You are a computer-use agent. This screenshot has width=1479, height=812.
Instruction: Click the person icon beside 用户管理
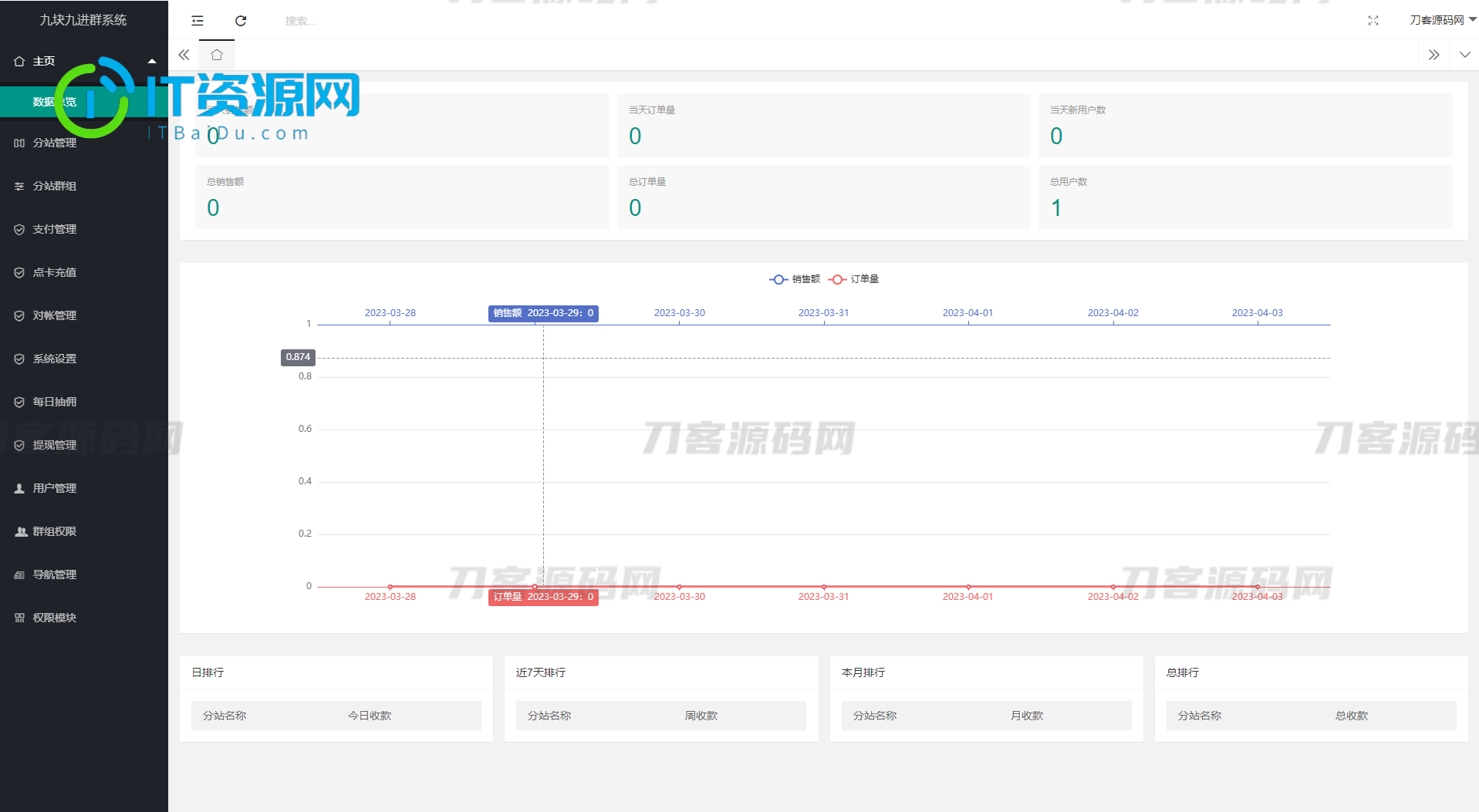[x=19, y=488]
